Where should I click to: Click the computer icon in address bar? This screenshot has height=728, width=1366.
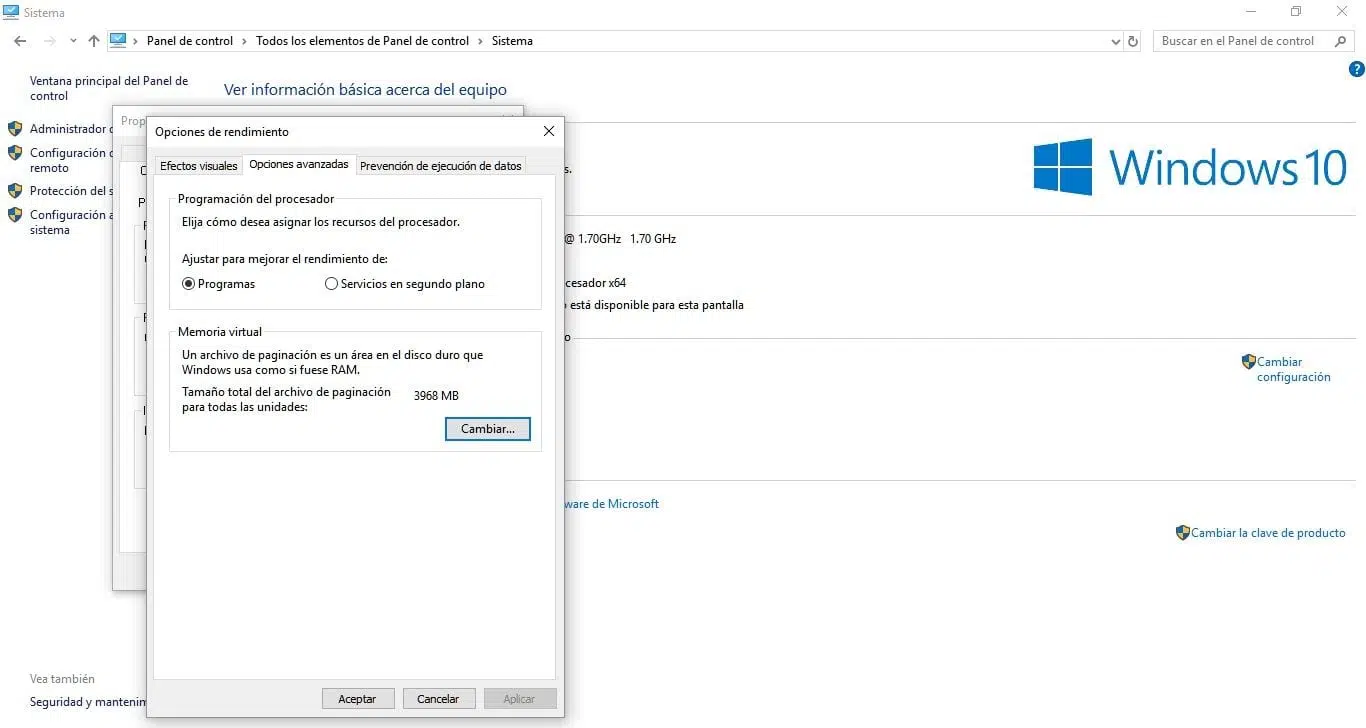[118, 40]
